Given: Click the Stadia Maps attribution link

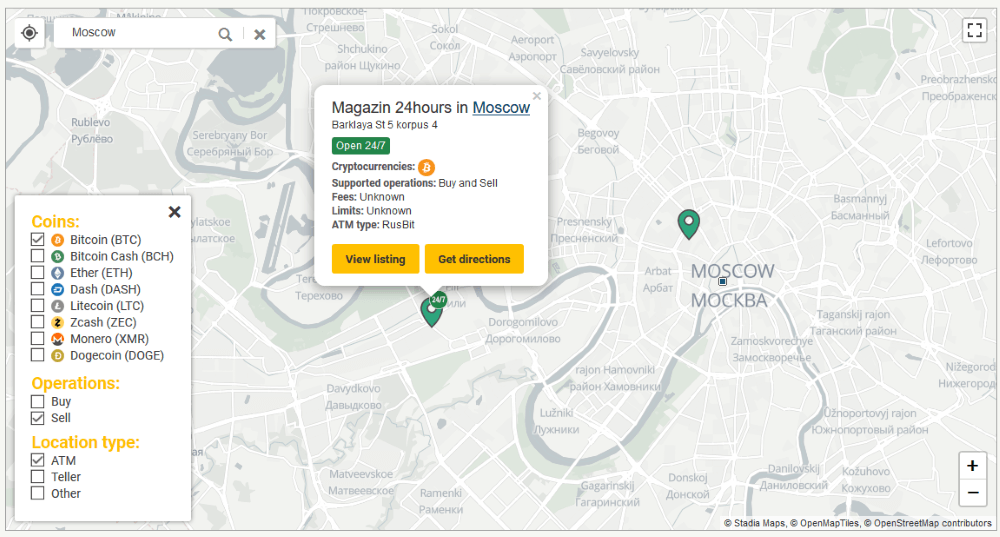Looking at the screenshot, I should [x=759, y=523].
